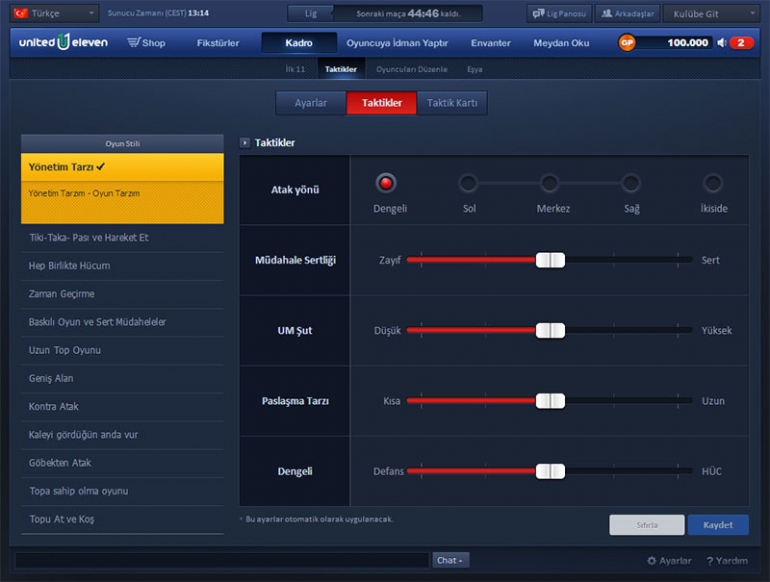Click the Müdahale Sertliği slider handle
The height and width of the screenshot is (582, 770).
pyautogui.click(x=550, y=260)
